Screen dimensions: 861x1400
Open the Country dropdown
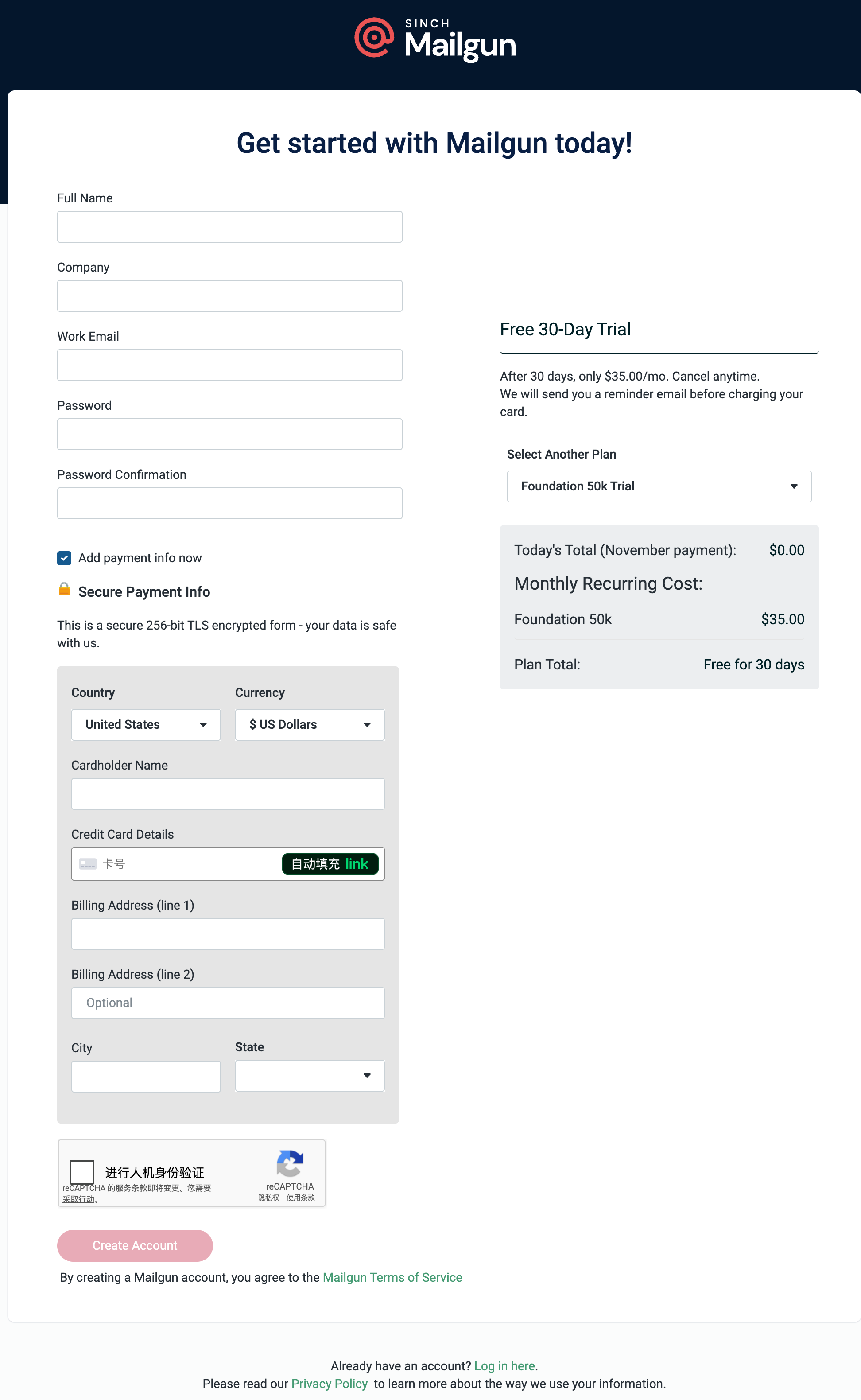pyautogui.click(x=146, y=724)
